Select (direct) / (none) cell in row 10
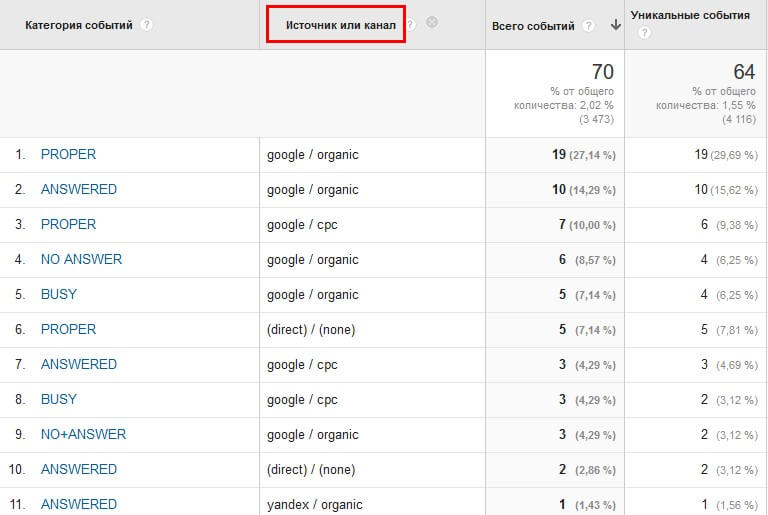 [311, 470]
